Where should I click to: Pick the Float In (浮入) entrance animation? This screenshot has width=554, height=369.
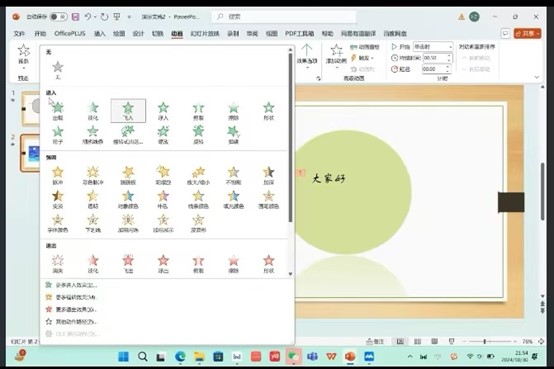[163, 111]
